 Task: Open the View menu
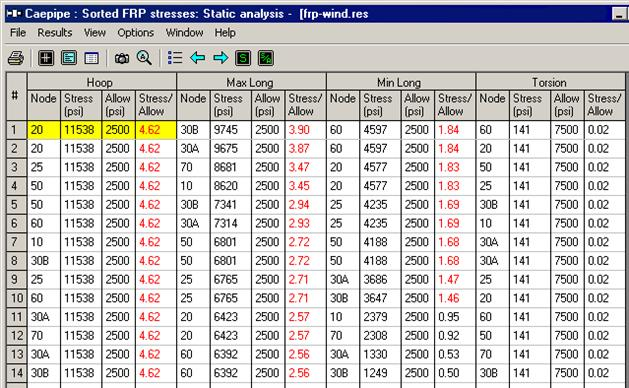95,33
